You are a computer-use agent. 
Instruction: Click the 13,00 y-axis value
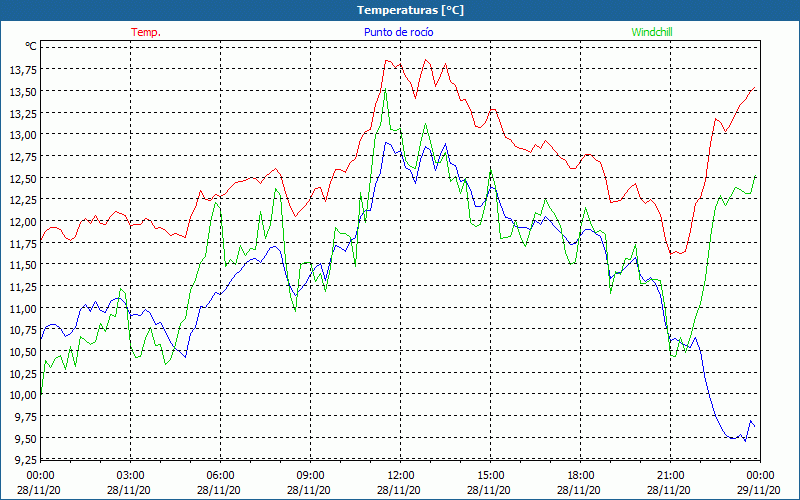(23, 135)
